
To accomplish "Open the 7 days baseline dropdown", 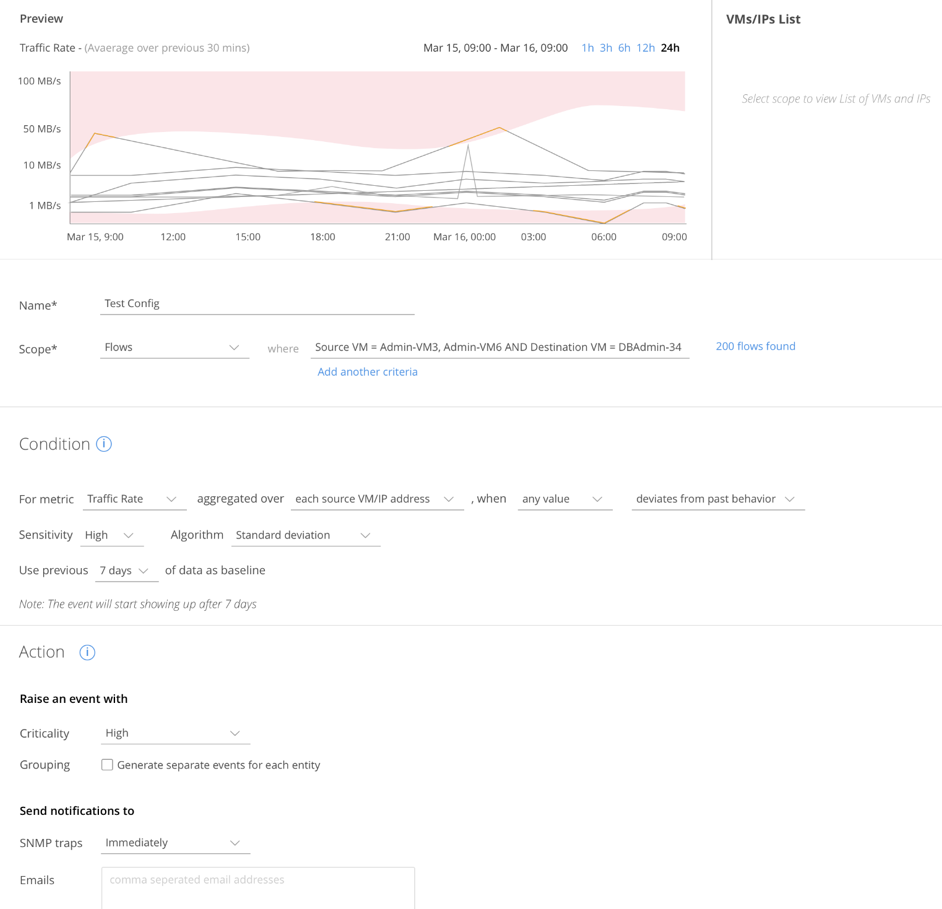I will click(x=126, y=571).
